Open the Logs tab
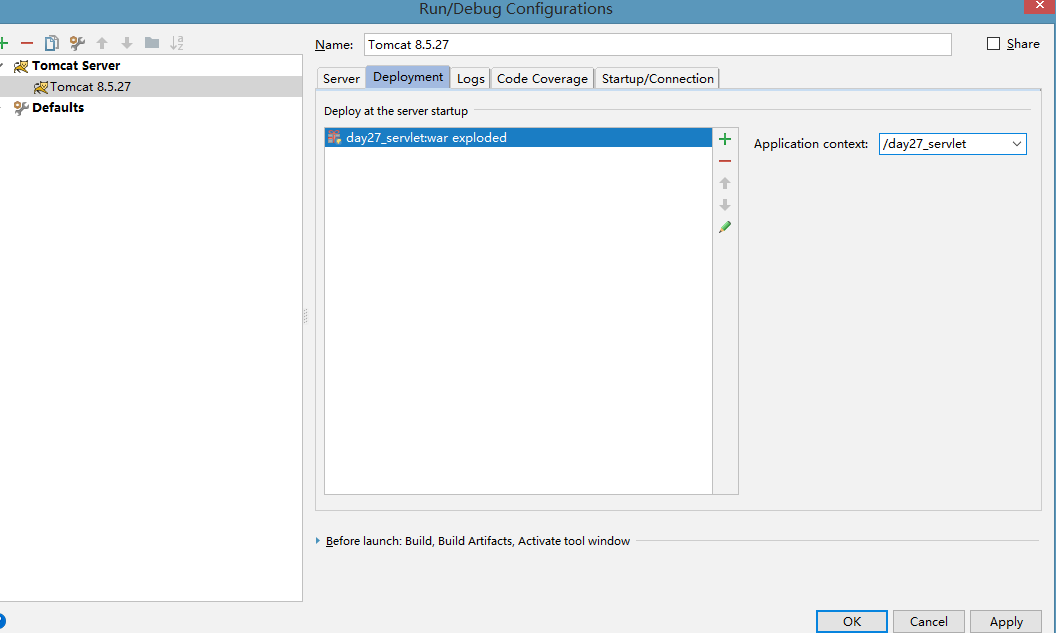1056x633 pixels. [470, 78]
